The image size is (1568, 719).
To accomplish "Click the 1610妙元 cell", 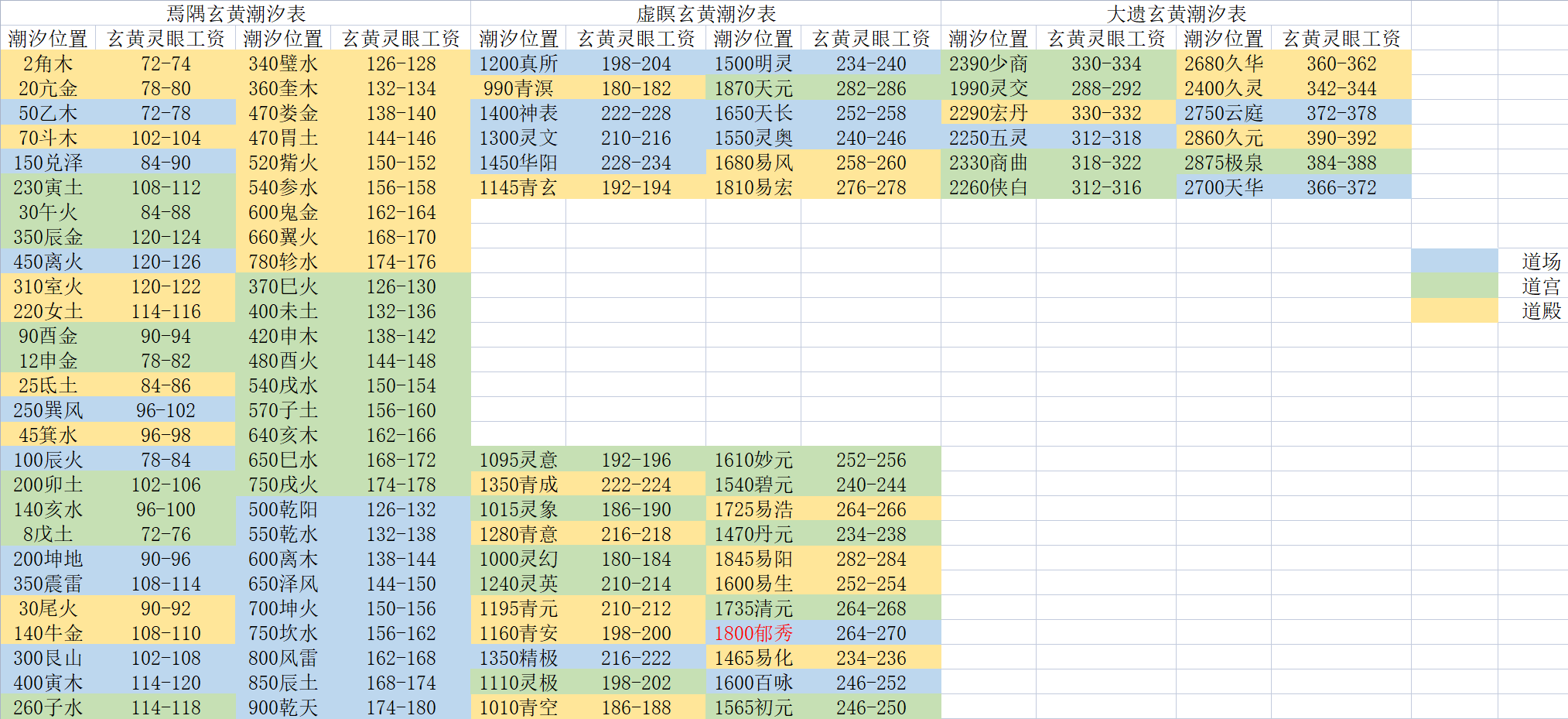I will [753, 459].
